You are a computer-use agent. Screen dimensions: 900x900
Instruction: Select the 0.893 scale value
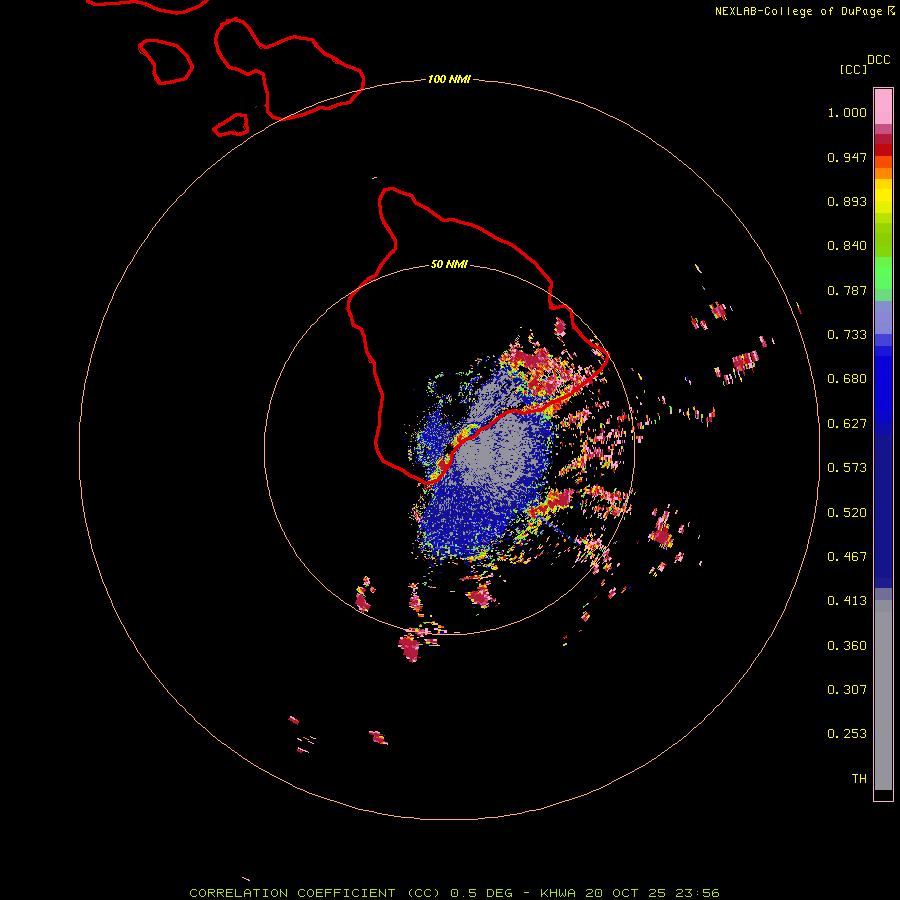click(847, 201)
